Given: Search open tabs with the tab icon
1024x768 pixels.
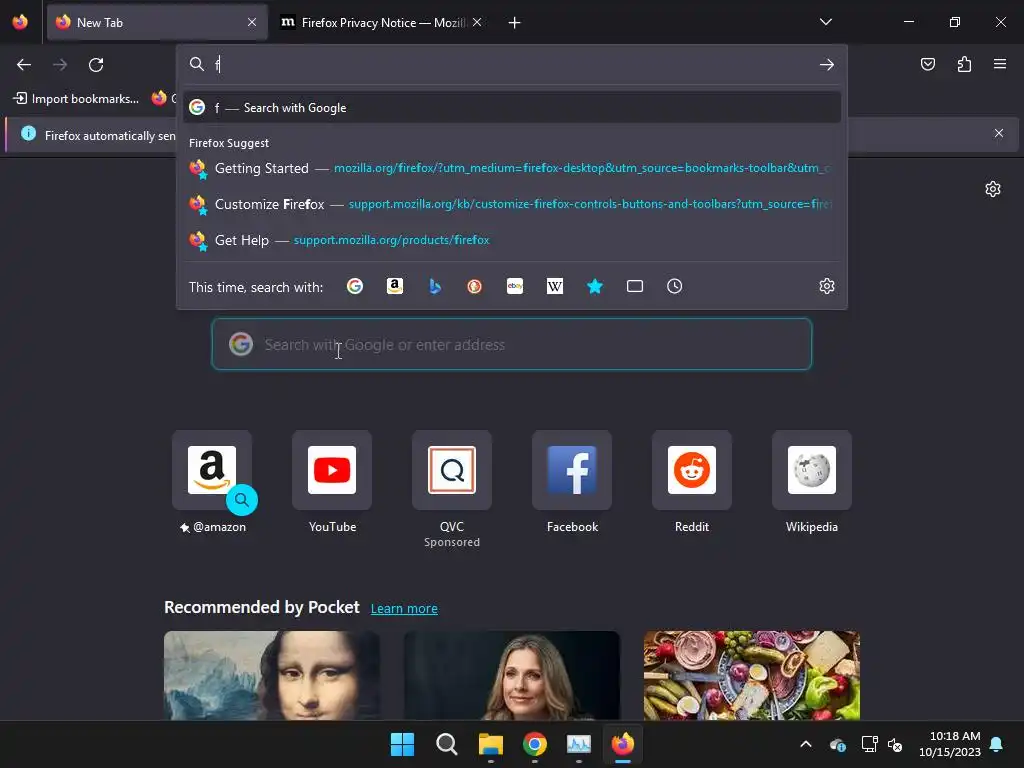Looking at the screenshot, I should (x=635, y=286).
